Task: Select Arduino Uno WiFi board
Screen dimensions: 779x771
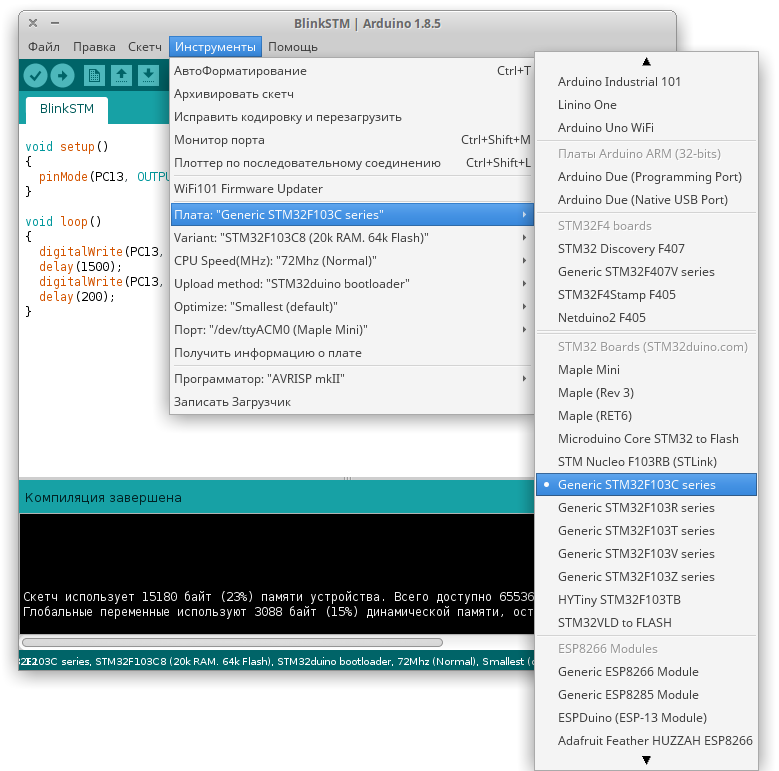Action: (x=646, y=128)
